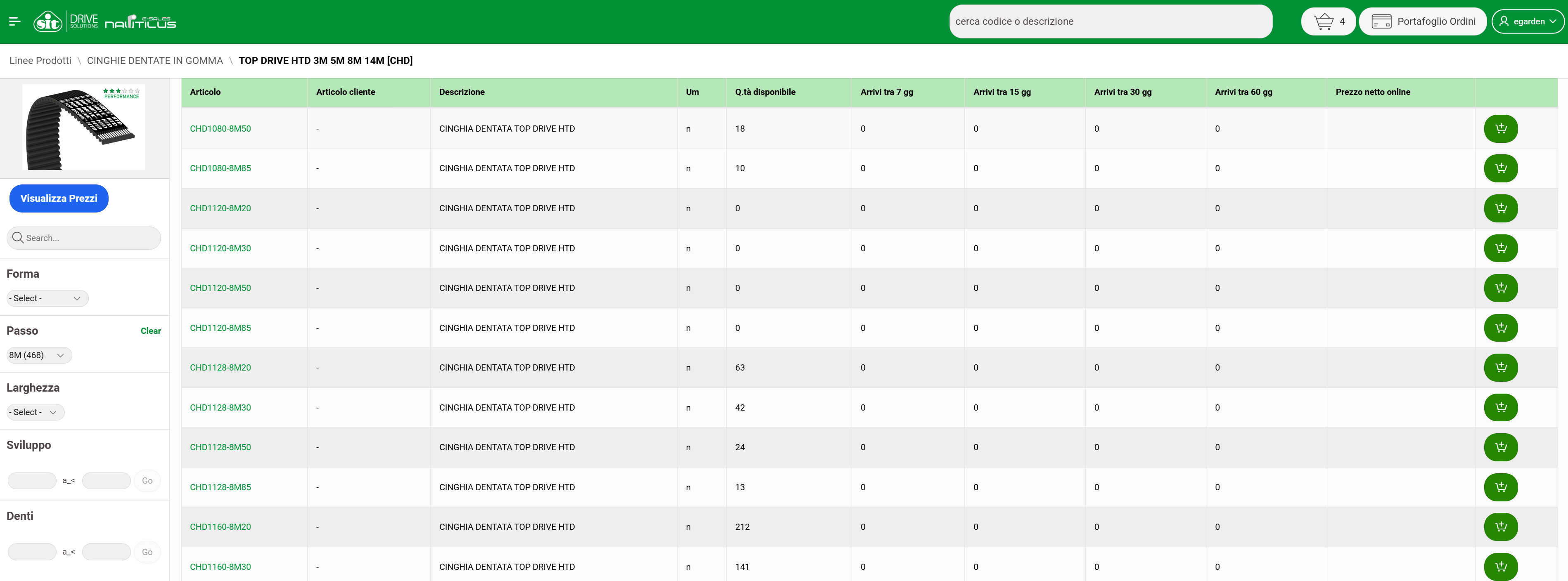Image resolution: width=1568 pixels, height=581 pixels.
Task: Open the hamburger menu icon
Action: tap(15, 21)
